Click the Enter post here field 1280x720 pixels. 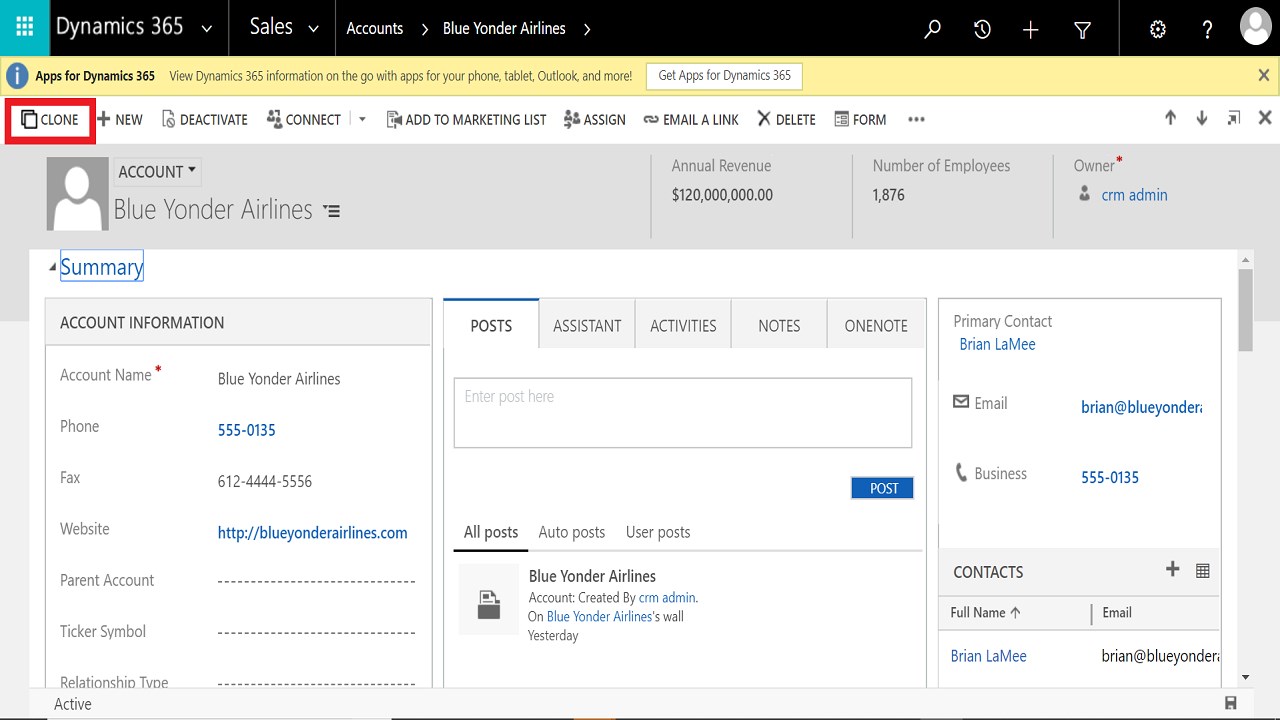[683, 412]
